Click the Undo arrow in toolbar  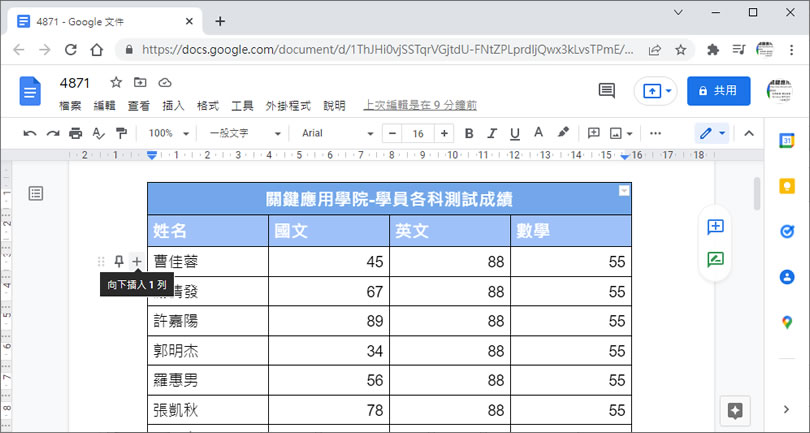click(x=30, y=133)
